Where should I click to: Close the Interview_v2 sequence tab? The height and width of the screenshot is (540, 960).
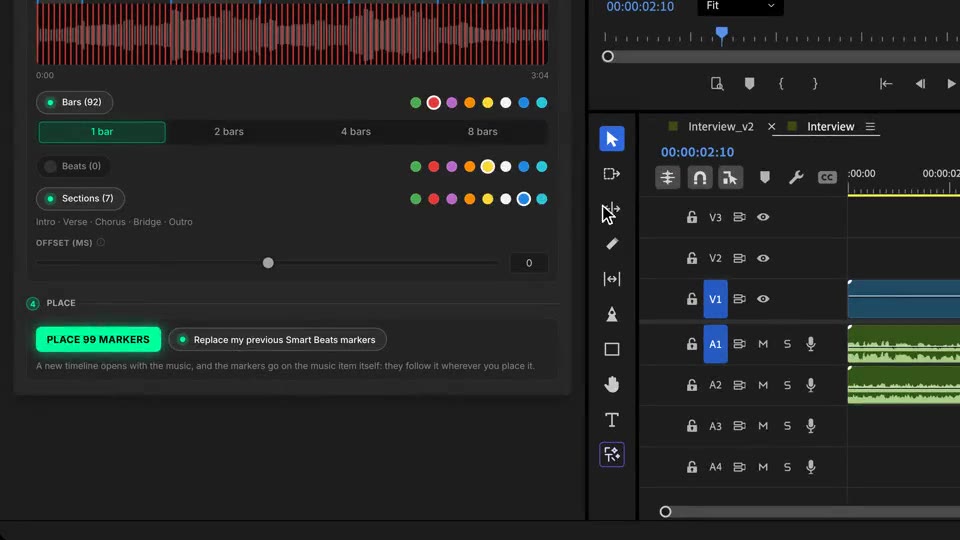[x=771, y=127]
